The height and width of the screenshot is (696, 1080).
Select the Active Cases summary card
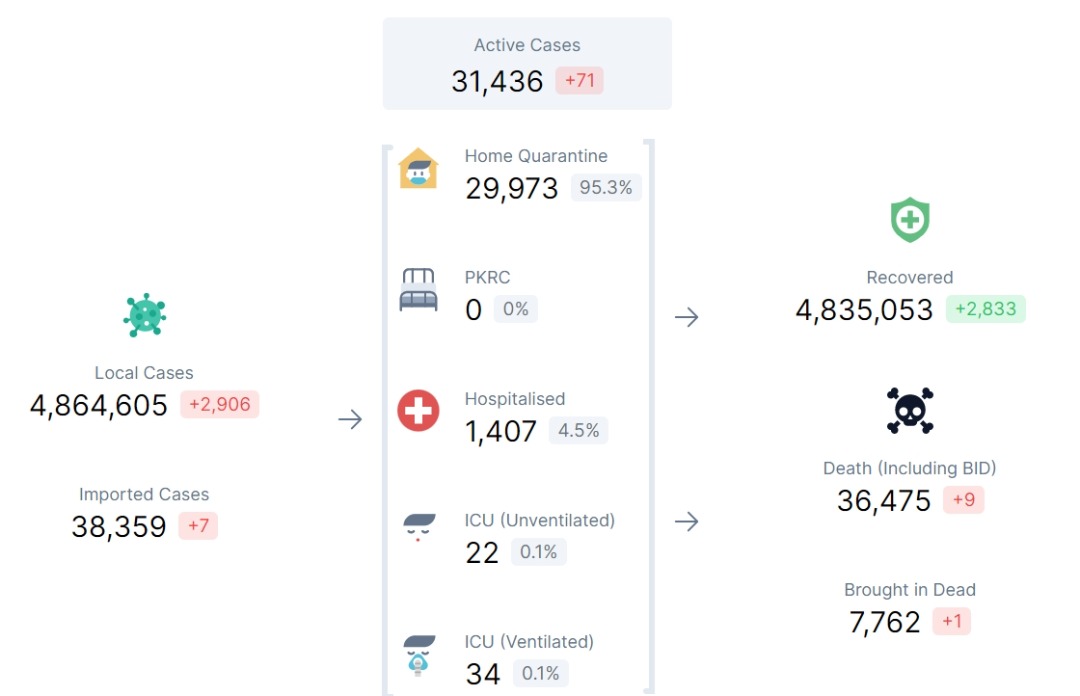[527, 63]
